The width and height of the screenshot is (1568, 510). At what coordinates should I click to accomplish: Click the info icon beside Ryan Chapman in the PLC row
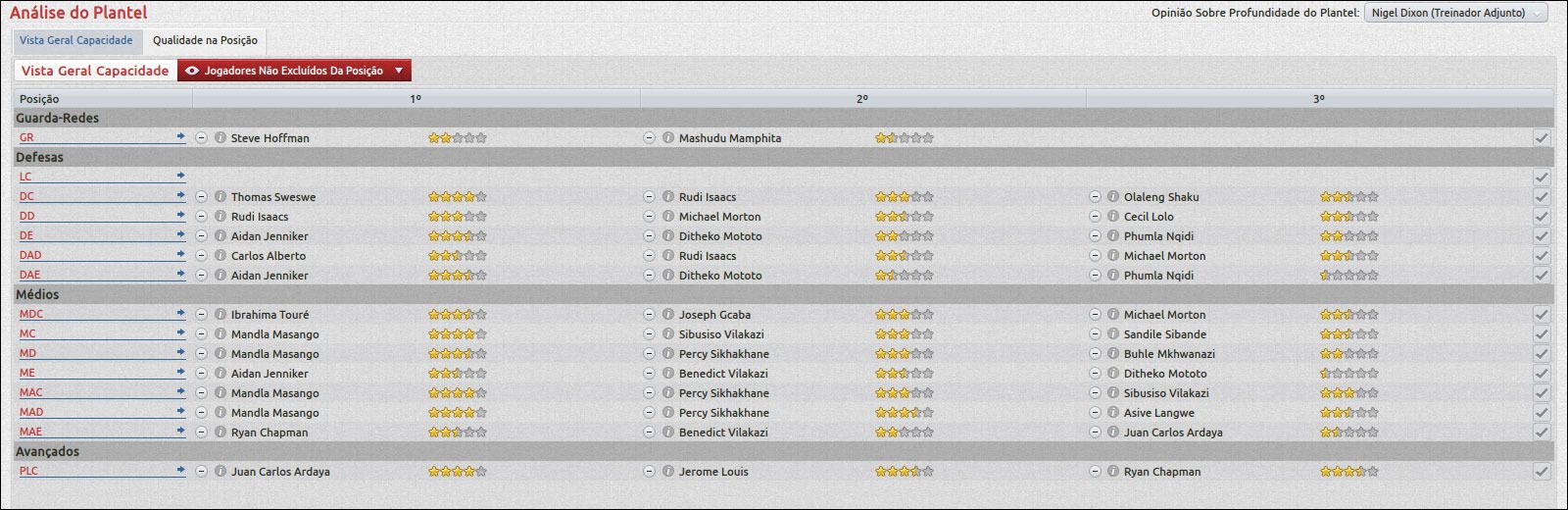coord(1113,472)
